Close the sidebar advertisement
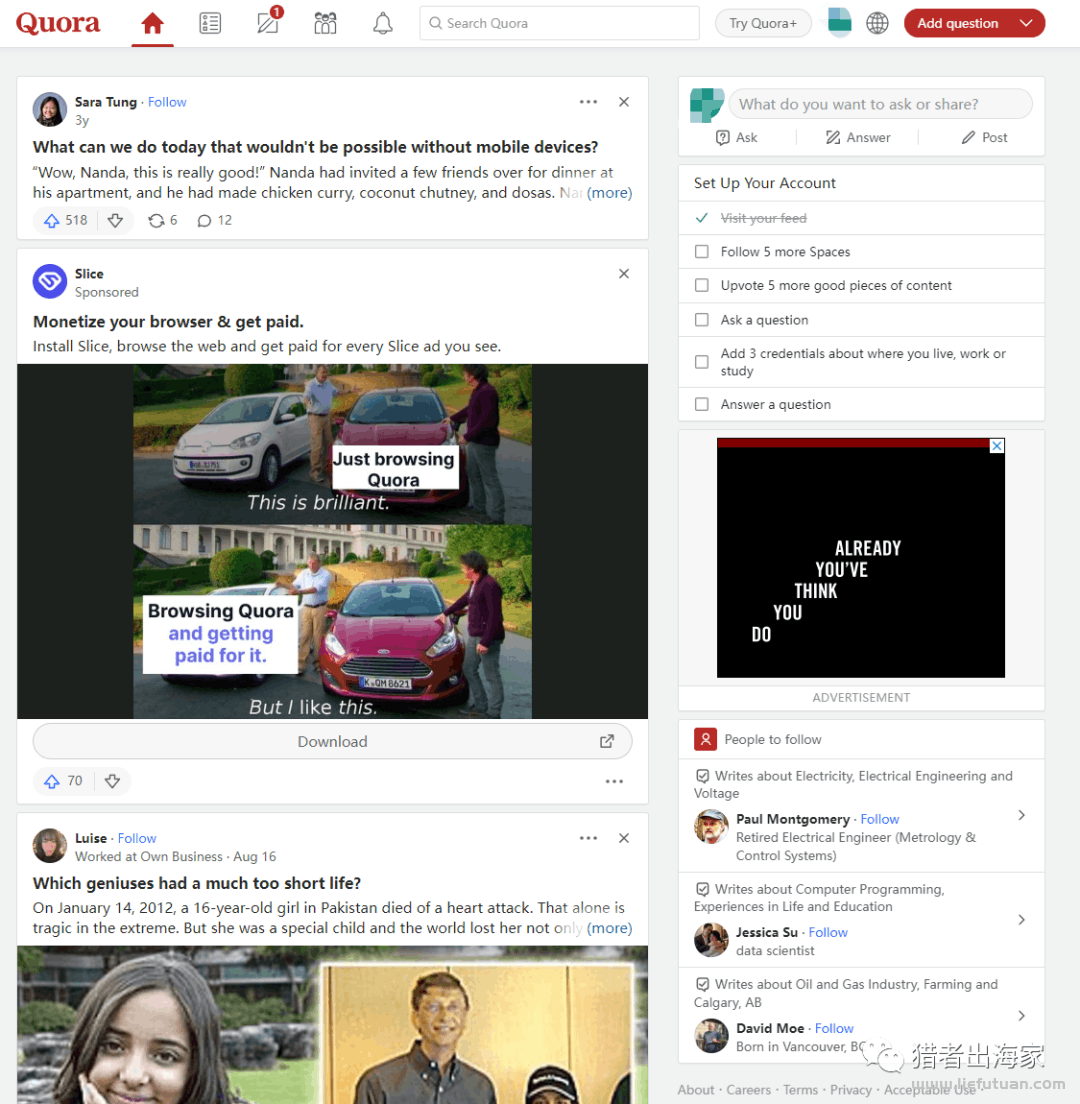Image resolution: width=1080 pixels, height=1104 pixels. [x=997, y=446]
